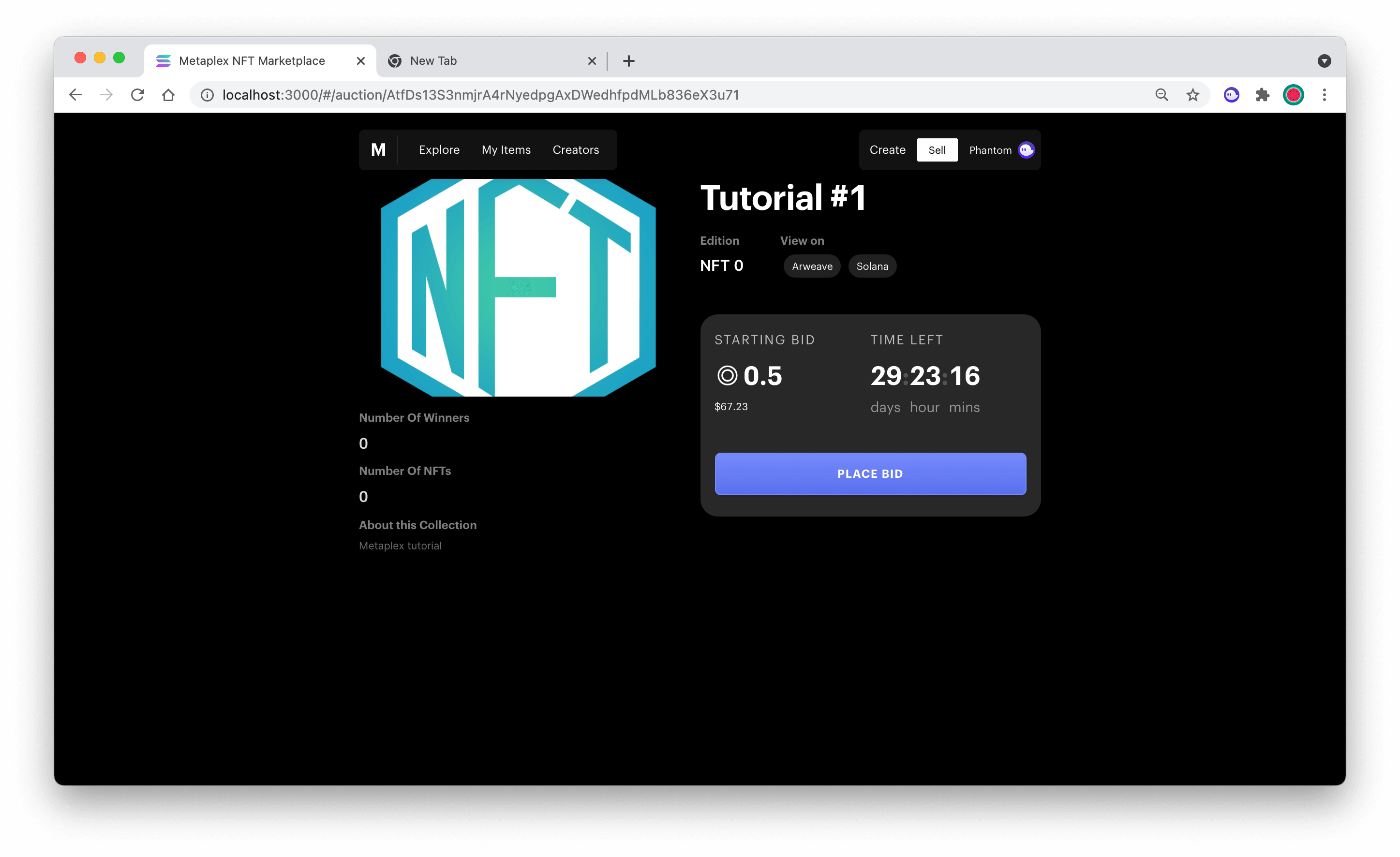Viewport: 1400px width, 857px height.
Task: Go to My Items
Action: click(506, 150)
